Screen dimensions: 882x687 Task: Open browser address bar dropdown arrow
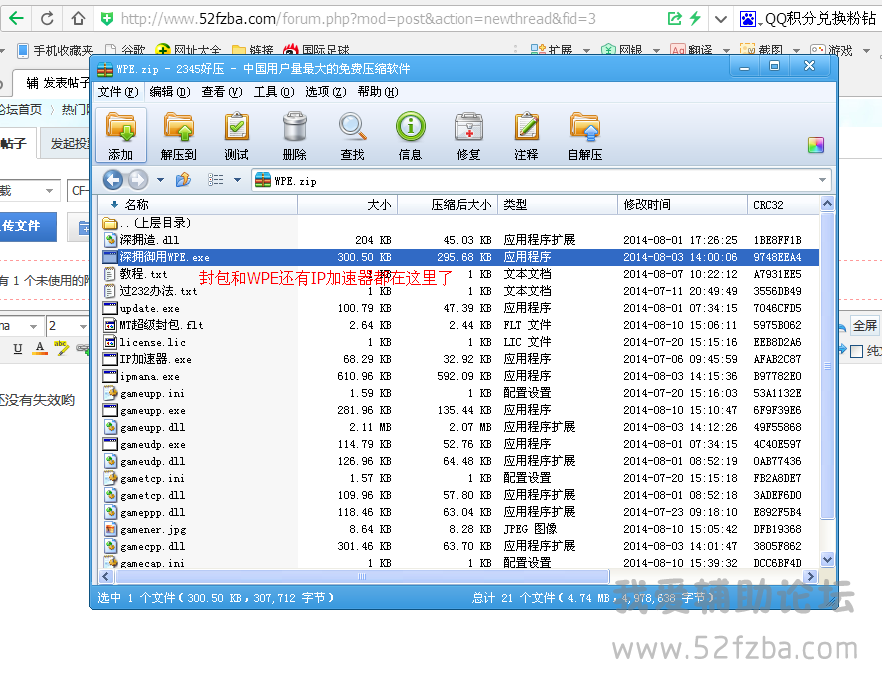pyautogui.click(x=721, y=19)
